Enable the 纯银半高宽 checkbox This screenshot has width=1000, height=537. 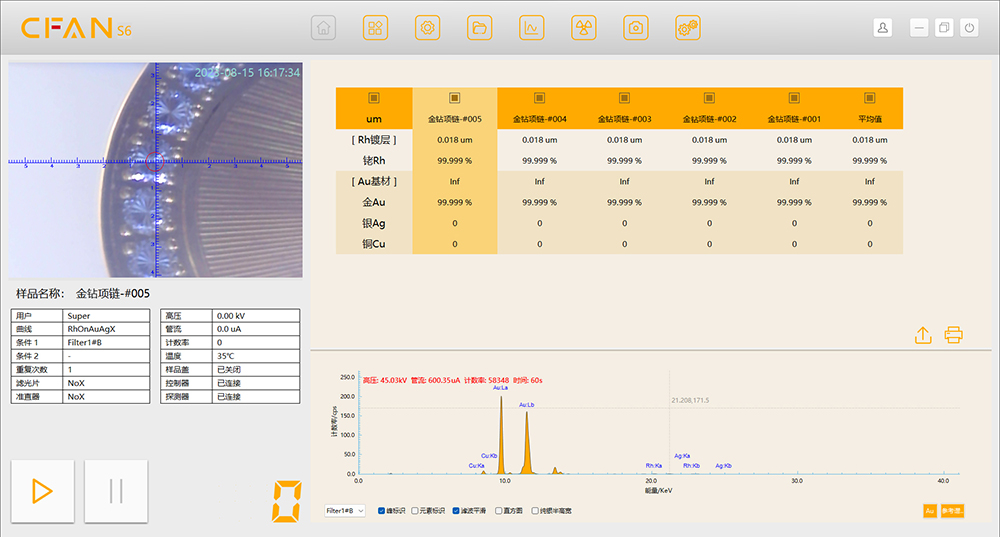[x=535, y=511]
